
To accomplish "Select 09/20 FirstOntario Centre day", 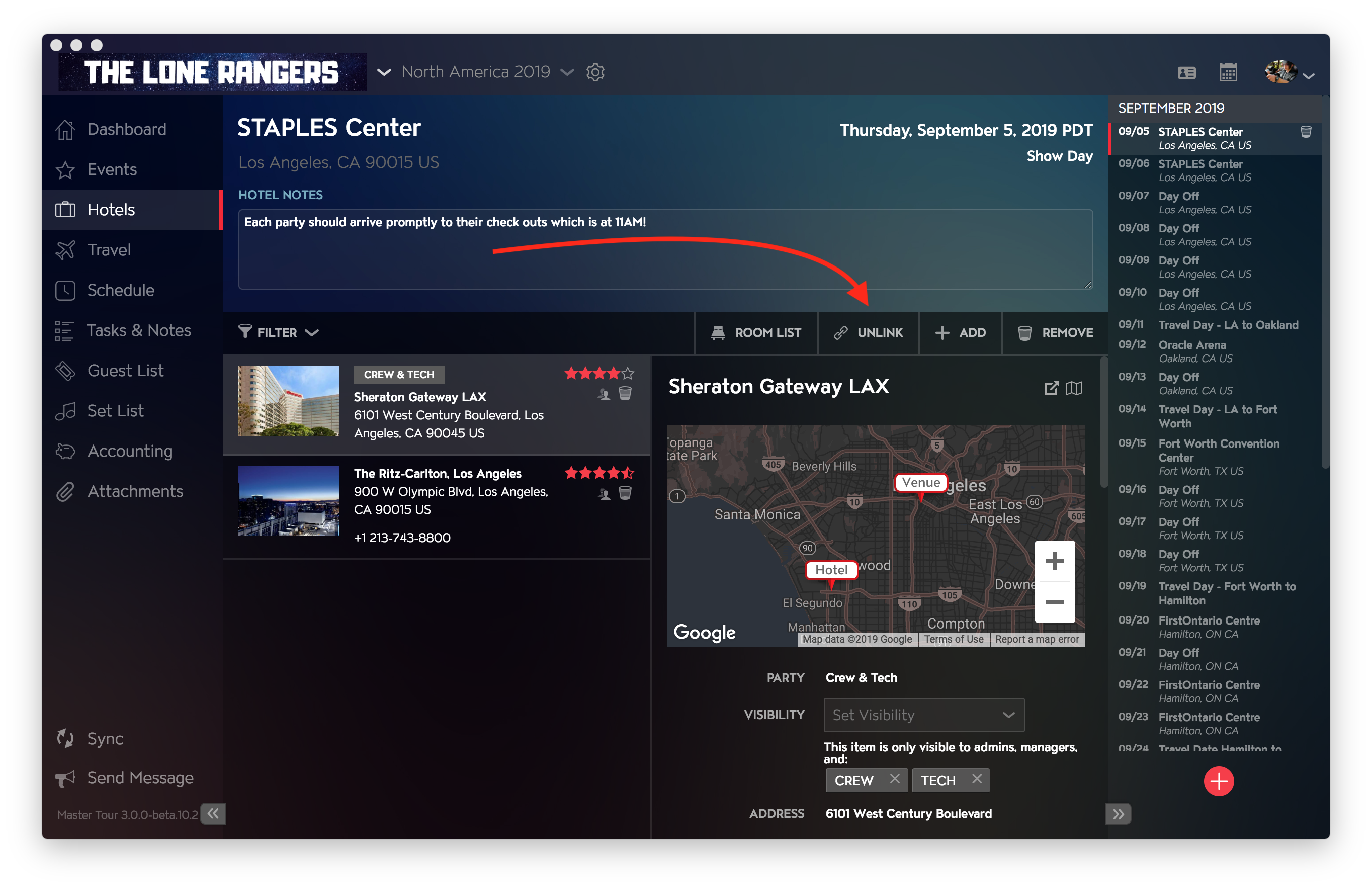I will (x=1215, y=627).
